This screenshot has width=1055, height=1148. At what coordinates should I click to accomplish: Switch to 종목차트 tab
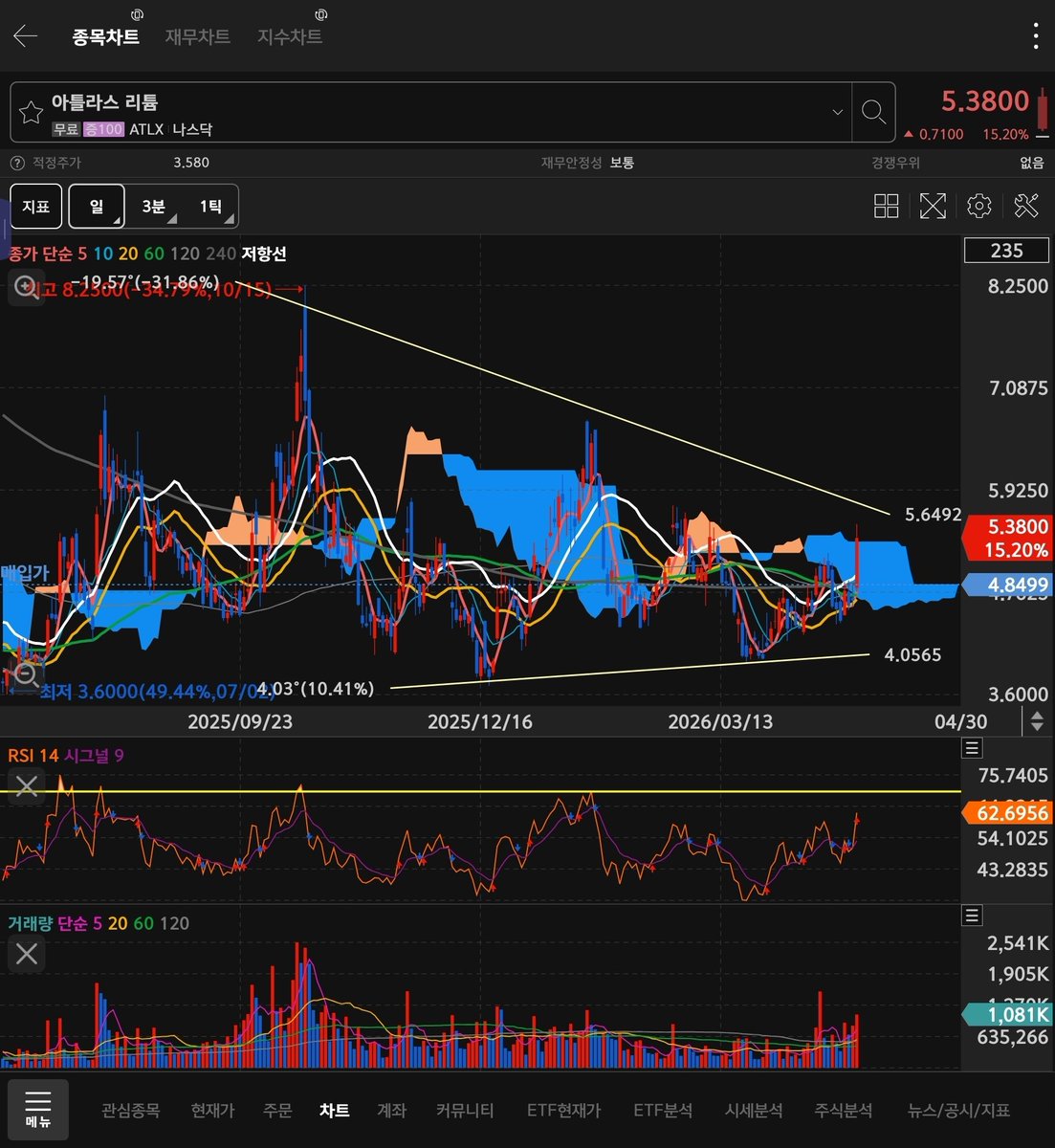pyautogui.click(x=105, y=36)
